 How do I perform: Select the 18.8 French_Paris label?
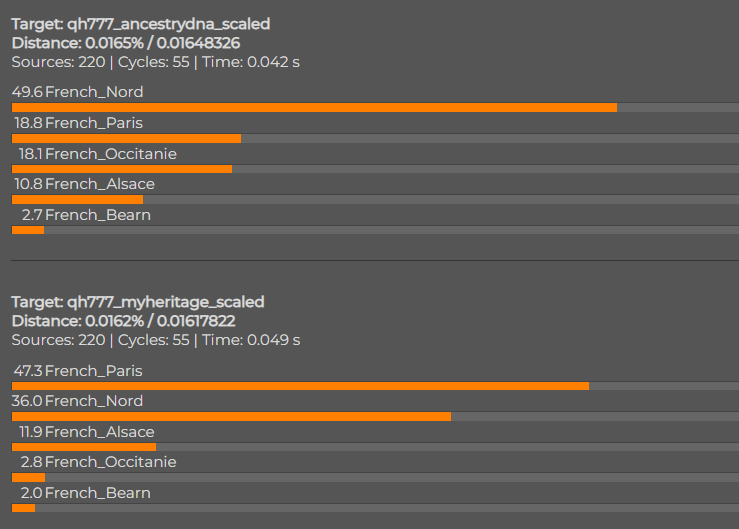(78, 123)
